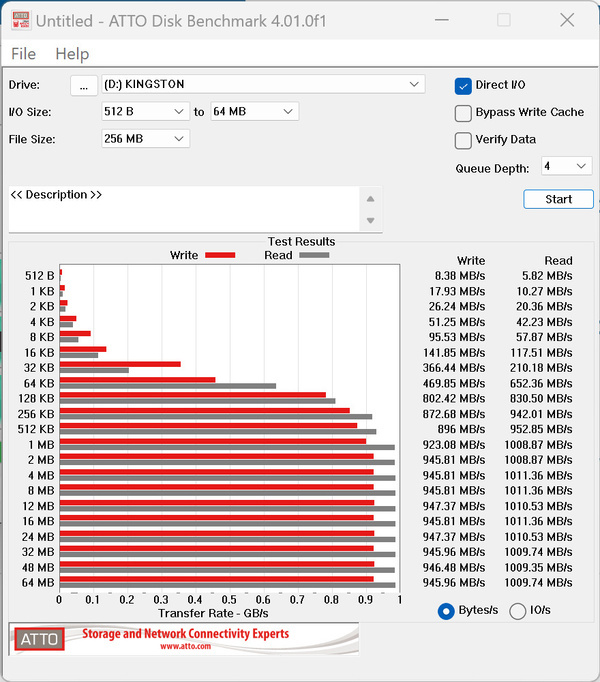The image size is (600, 682).
Task: Click the gray Read legend swatch
Action: [314, 255]
